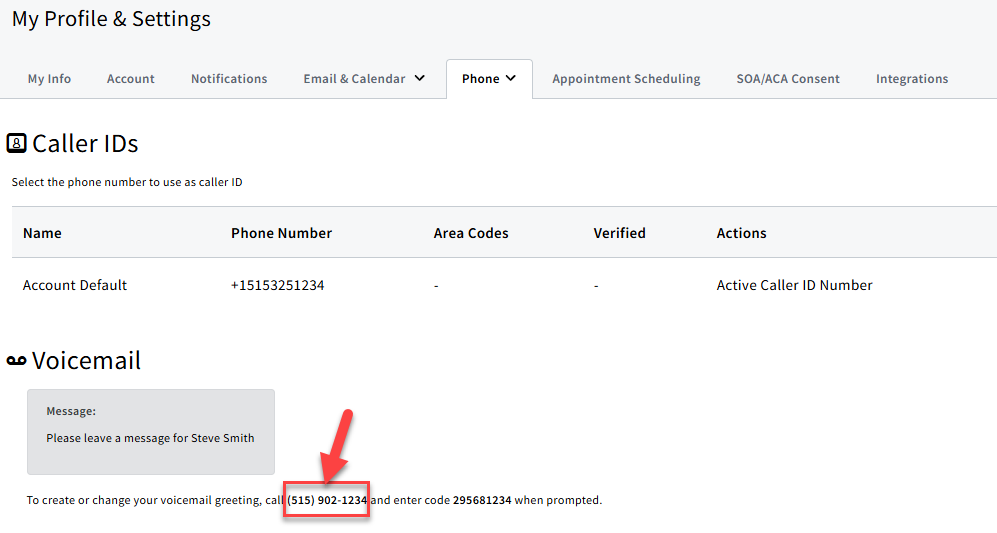Open the Notifications tab
The image size is (997, 533).
(229, 79)
